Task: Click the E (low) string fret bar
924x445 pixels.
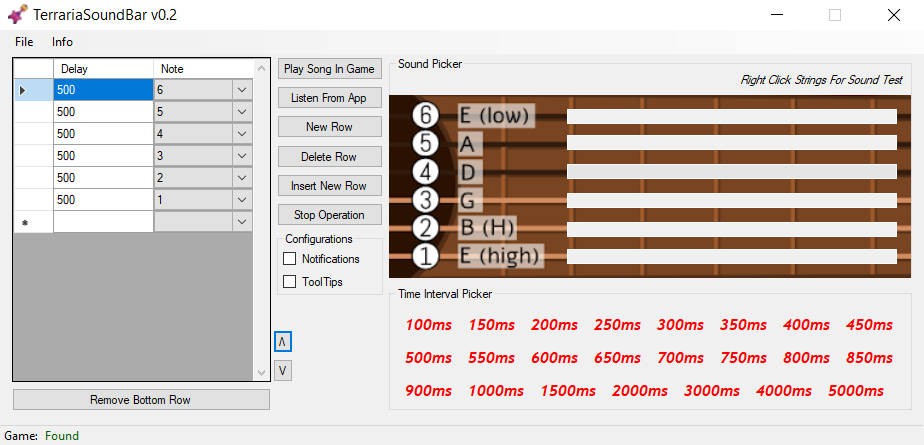Action: click(732, 116)
